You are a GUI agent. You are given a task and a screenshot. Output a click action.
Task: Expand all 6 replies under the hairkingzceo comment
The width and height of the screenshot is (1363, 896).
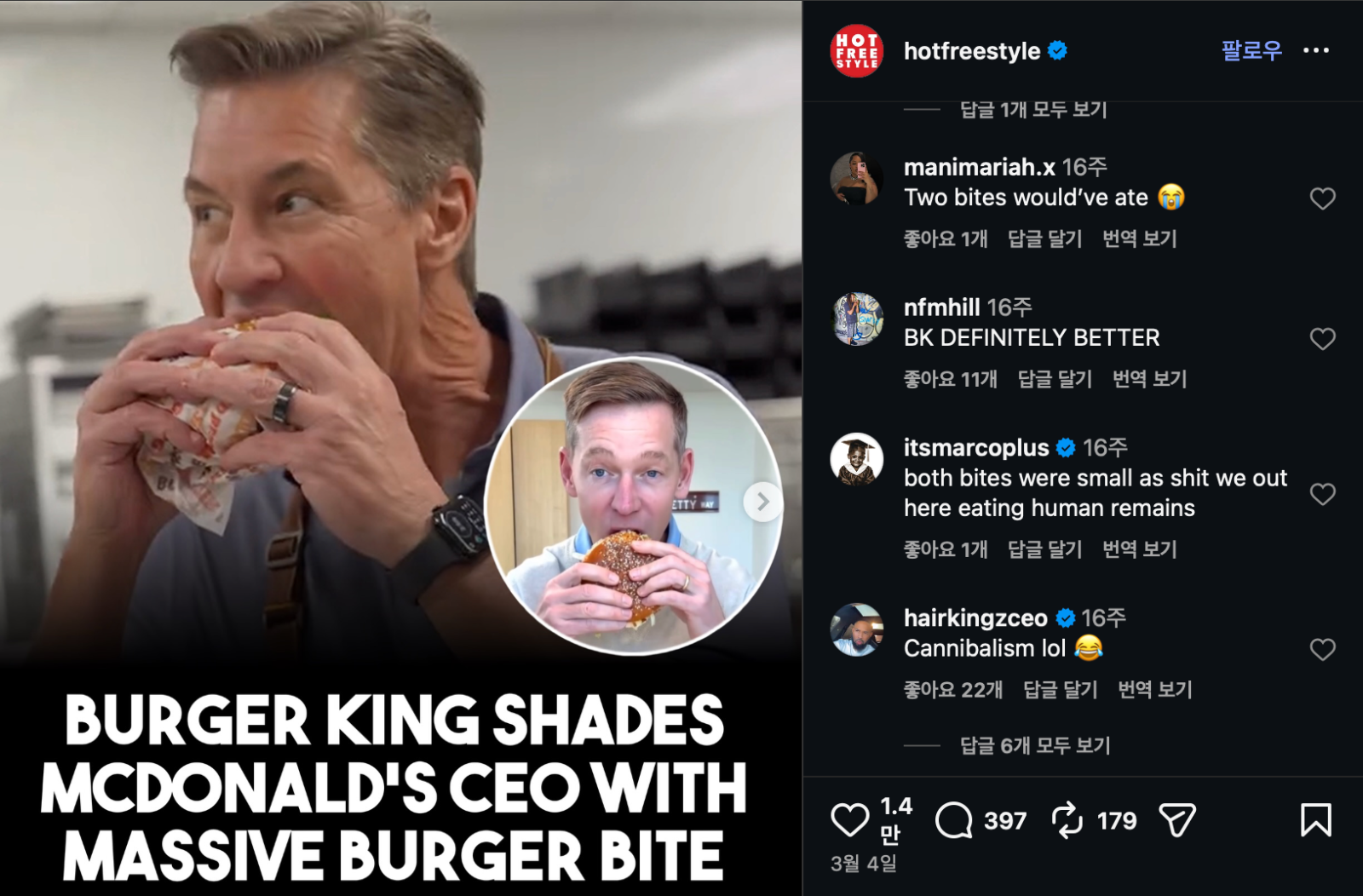pos(1035,745)
